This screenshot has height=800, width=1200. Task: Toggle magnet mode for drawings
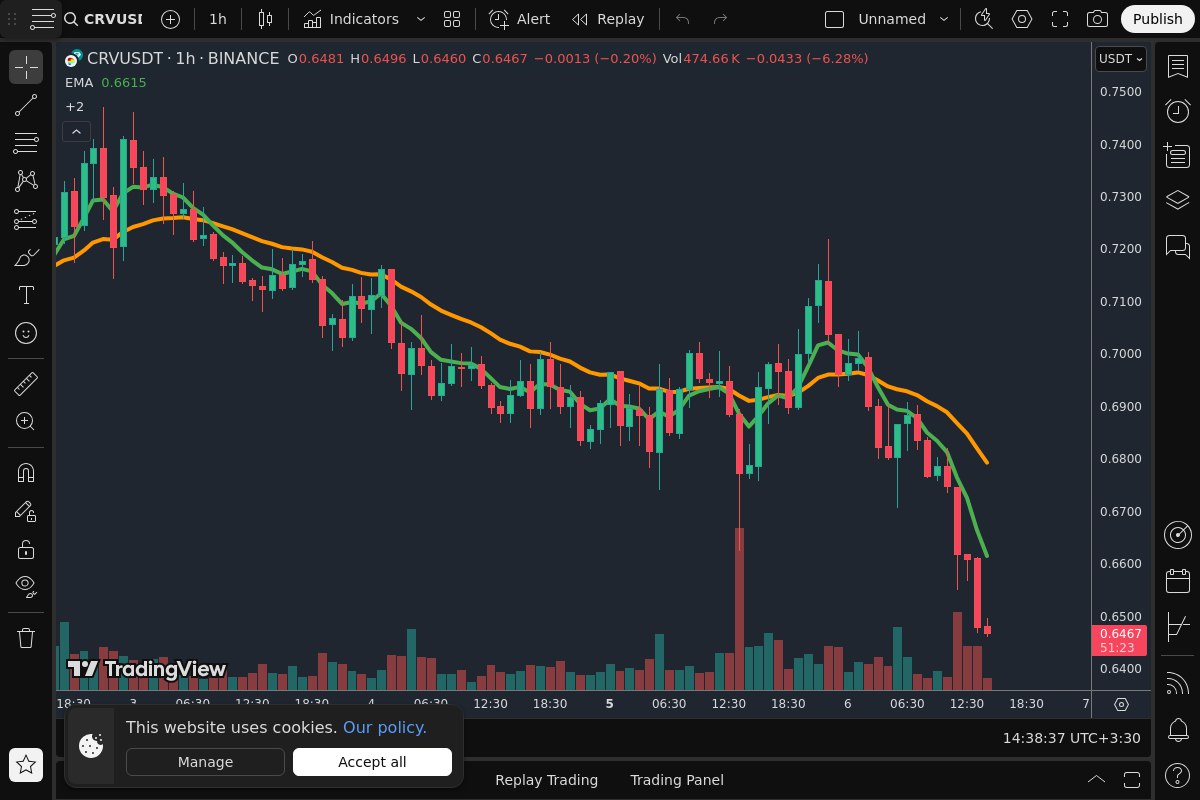pos(26,473)
